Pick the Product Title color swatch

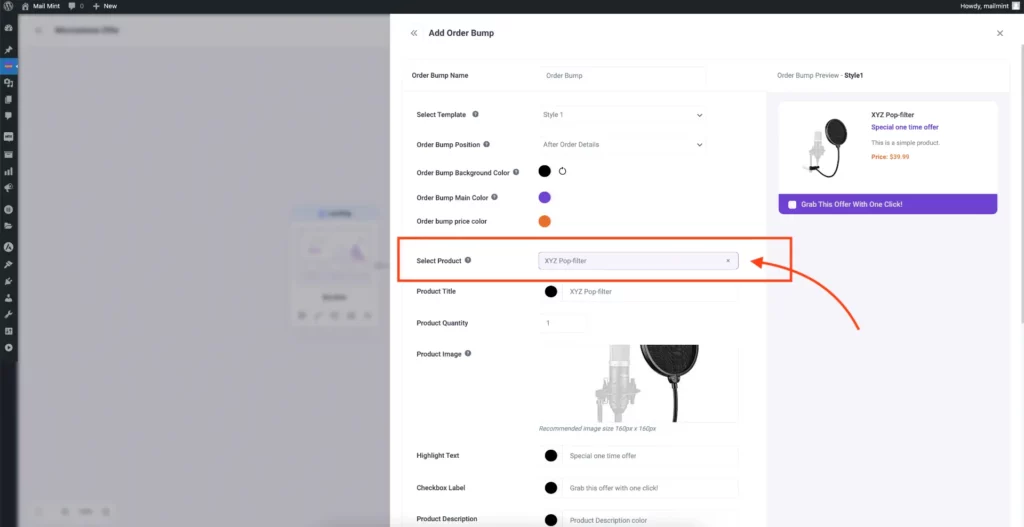click(x=551, y=291)
